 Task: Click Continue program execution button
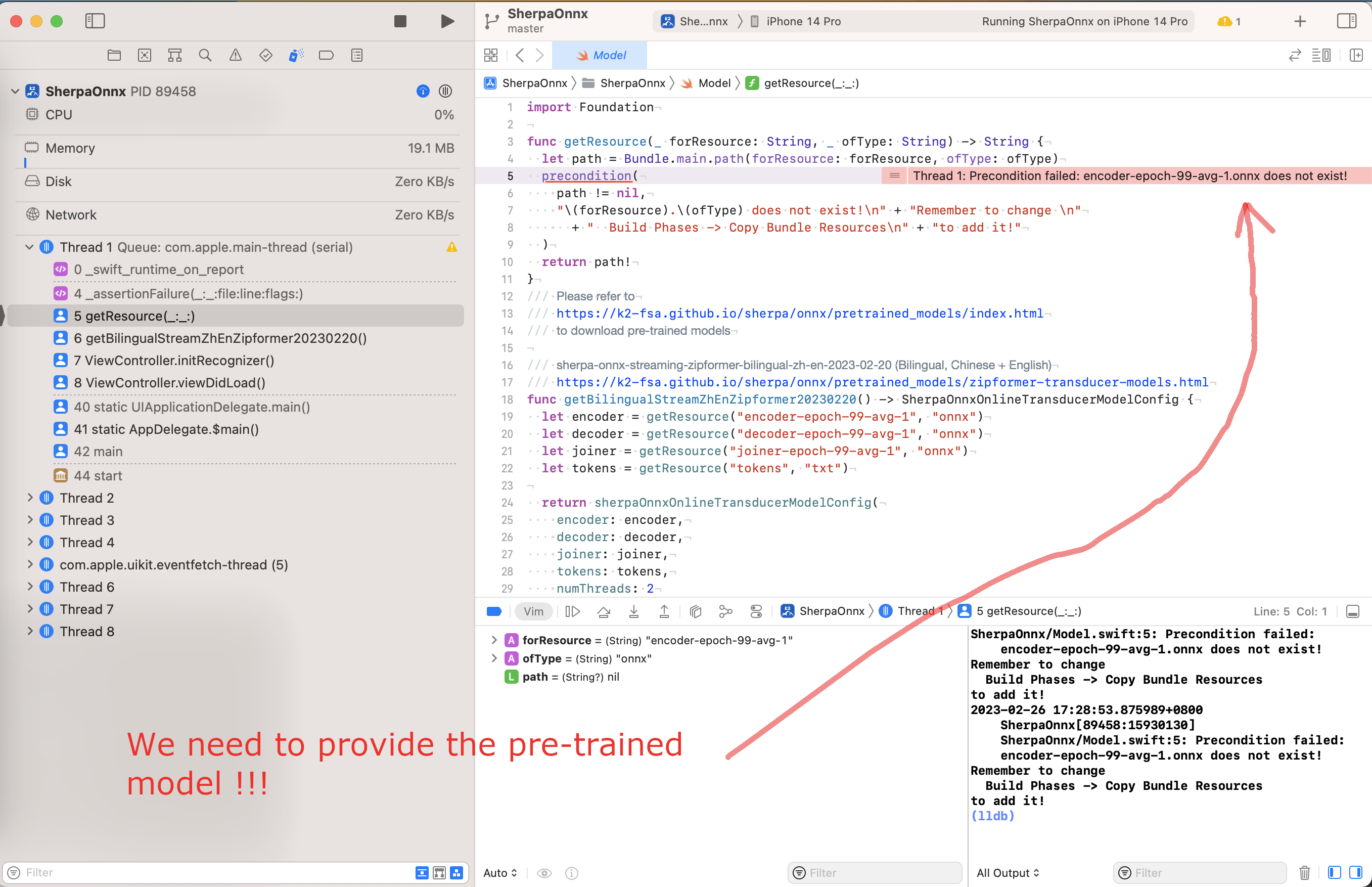[573, 611]
